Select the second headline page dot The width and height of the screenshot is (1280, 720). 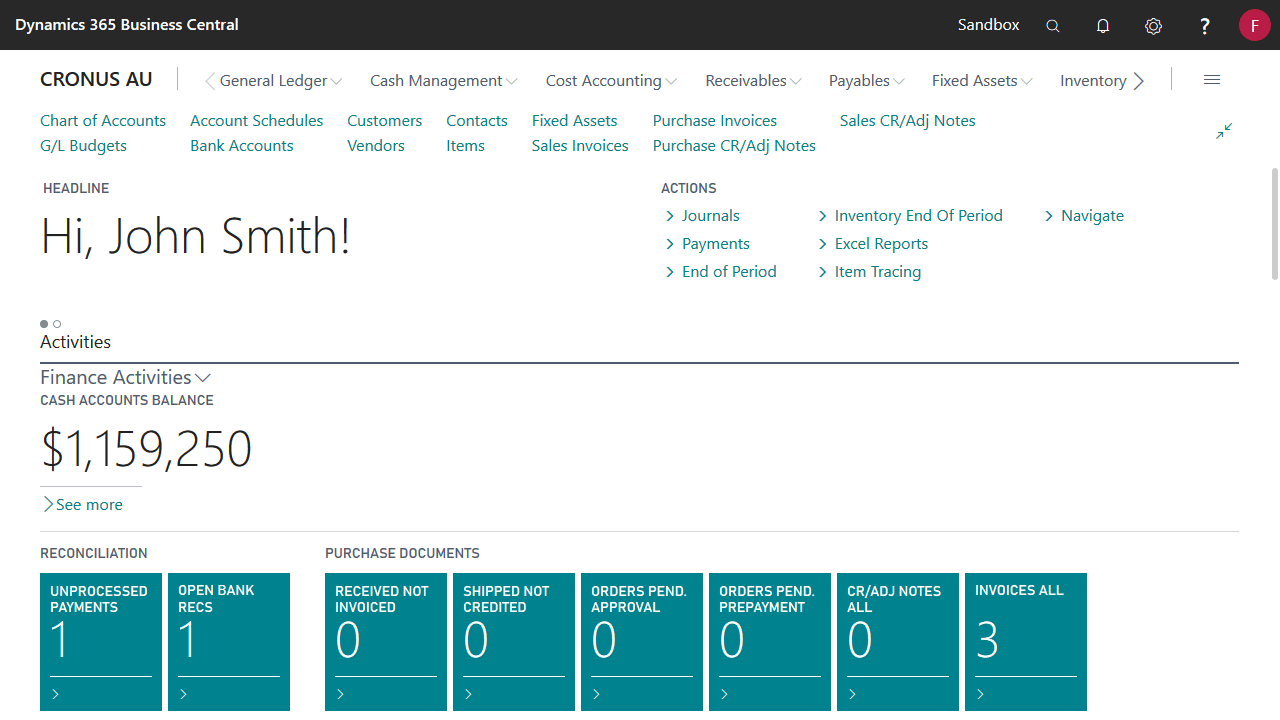(x=57, y=324)
